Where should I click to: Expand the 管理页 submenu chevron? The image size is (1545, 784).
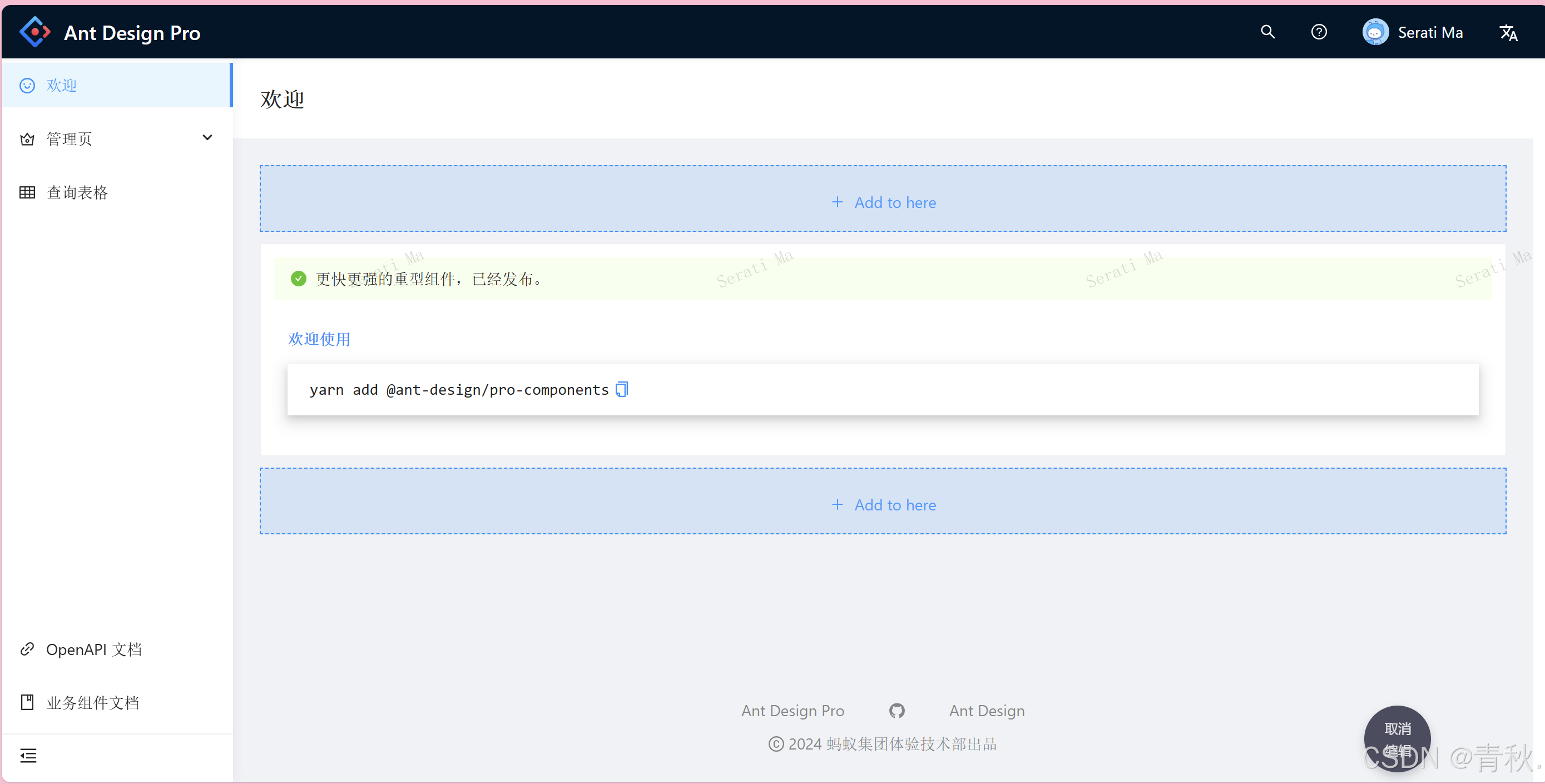point(207,138)
